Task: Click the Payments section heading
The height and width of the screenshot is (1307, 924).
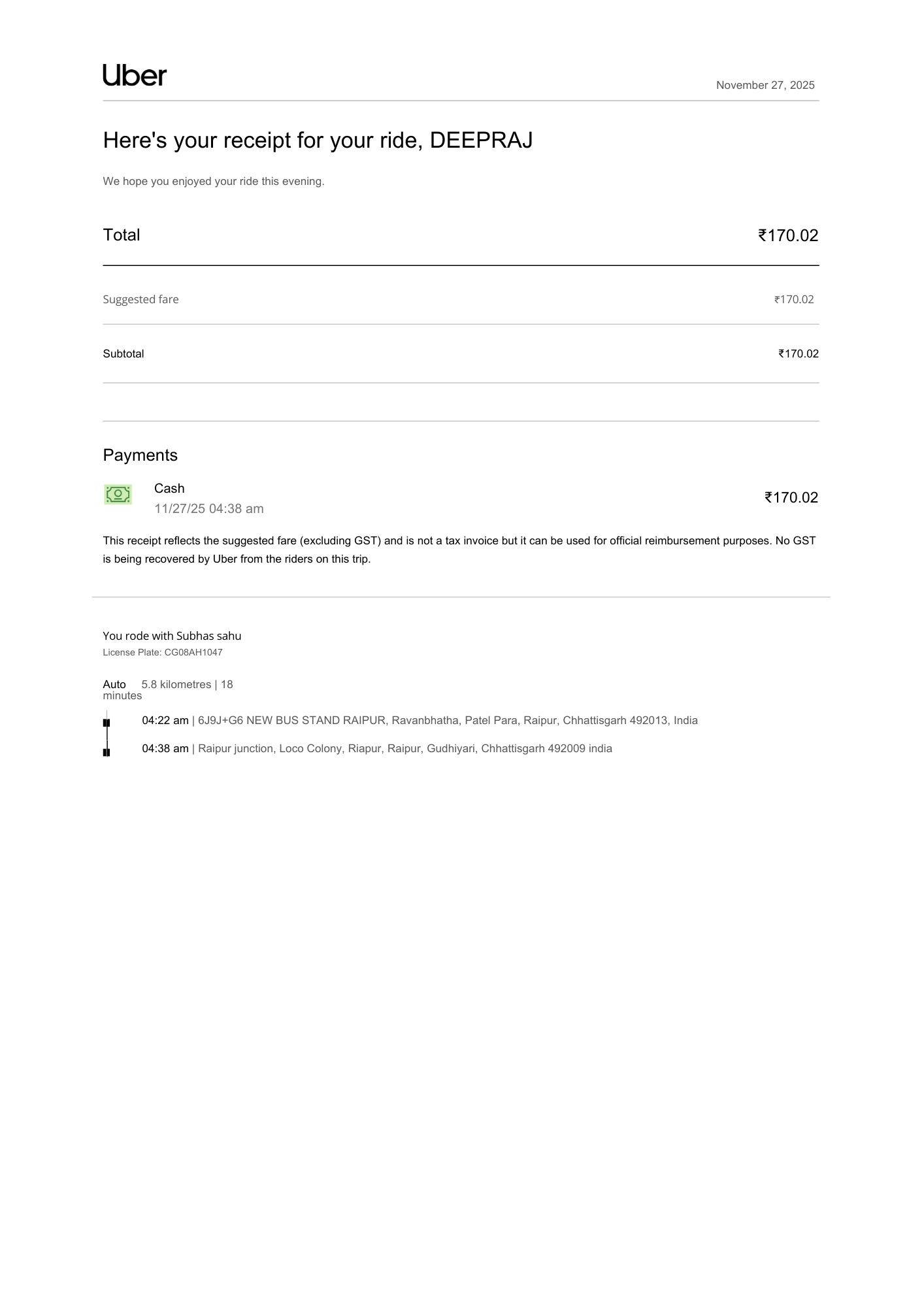Action: [x=140, y=455]
